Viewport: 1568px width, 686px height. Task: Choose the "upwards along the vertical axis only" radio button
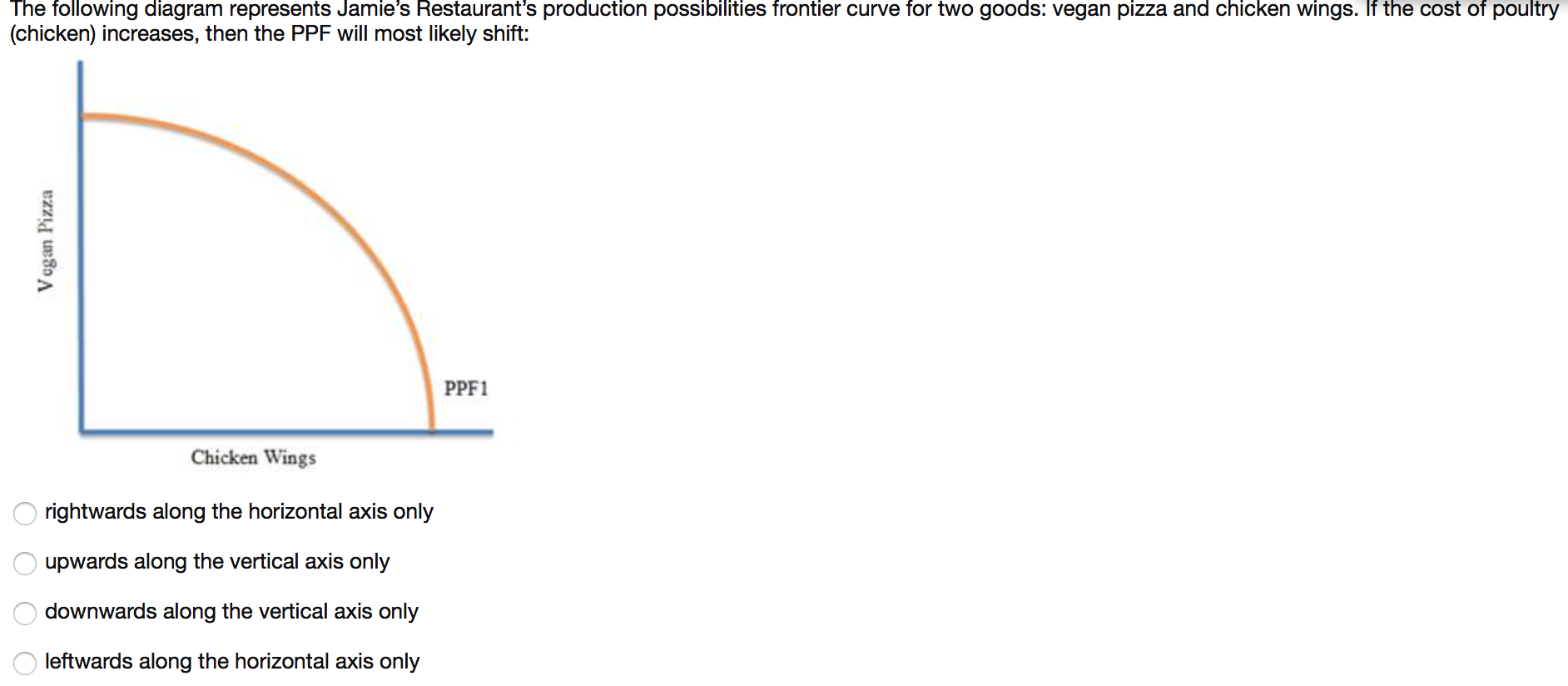pyautogui.click(x=25, y=563)
